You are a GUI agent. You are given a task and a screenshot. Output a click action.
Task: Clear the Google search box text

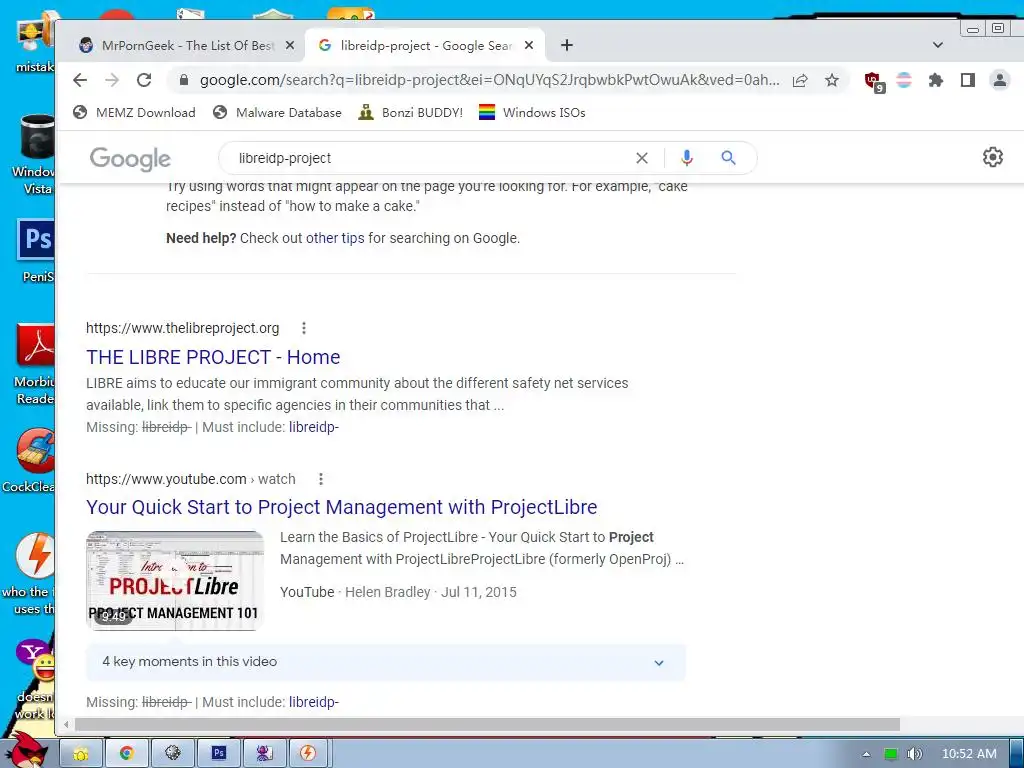(642, 158)
